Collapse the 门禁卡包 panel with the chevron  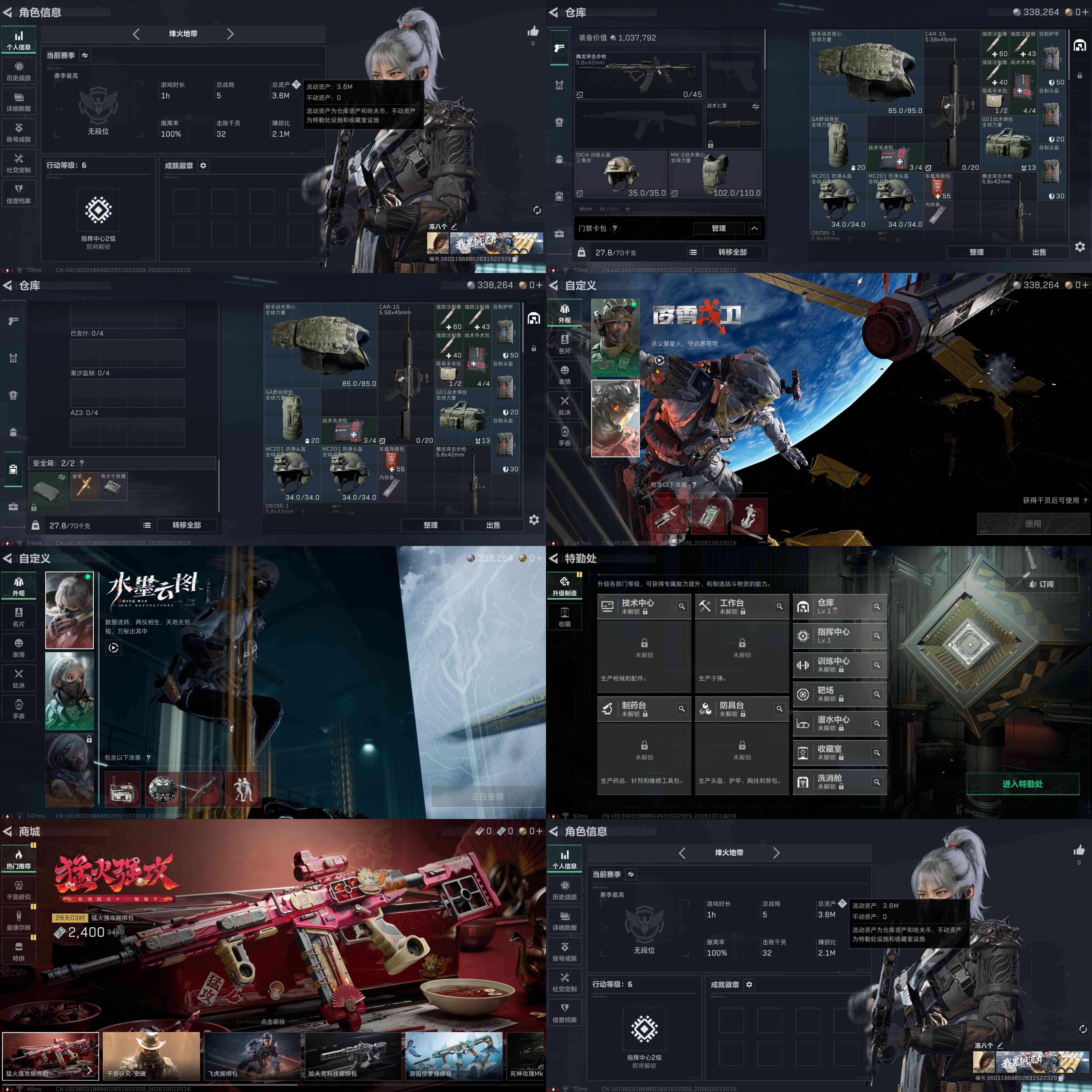pos(755,228)
